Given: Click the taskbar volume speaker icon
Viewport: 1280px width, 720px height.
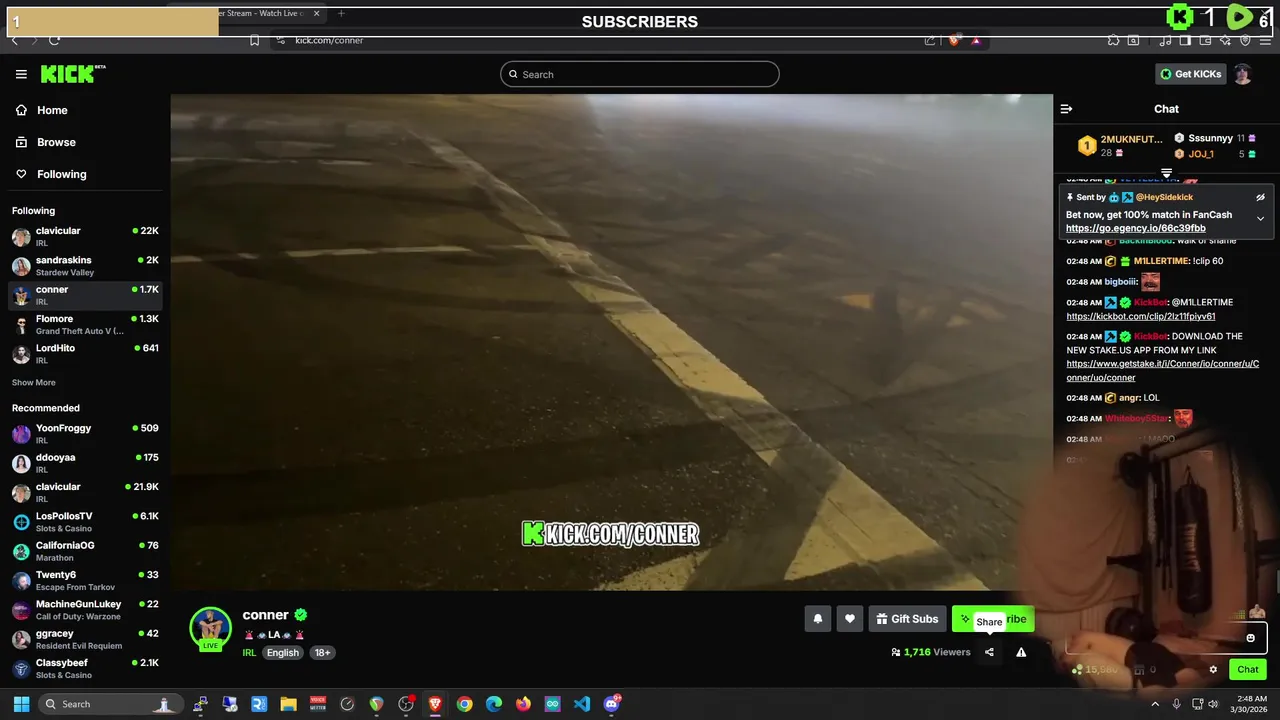Looking at the screenshot, I should (1213, 704).
